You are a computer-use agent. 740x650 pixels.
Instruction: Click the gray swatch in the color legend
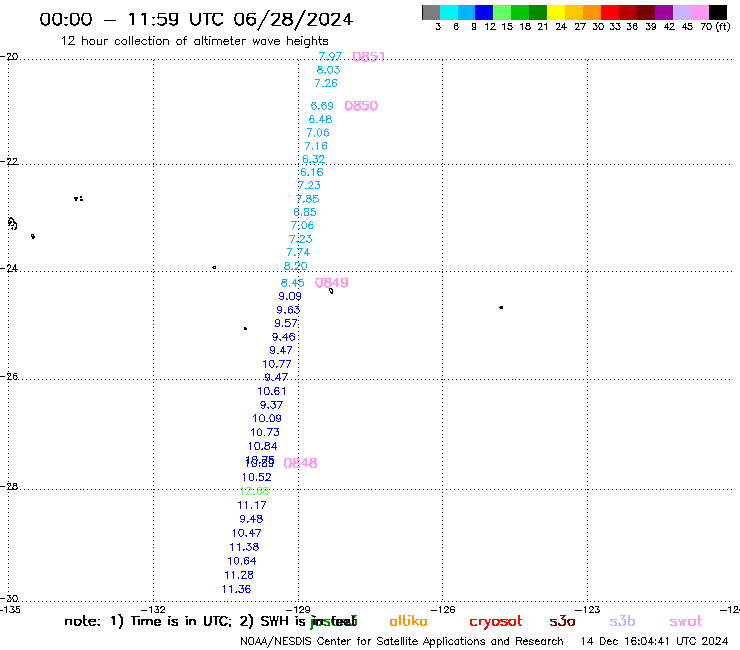[x=431, y=12]
